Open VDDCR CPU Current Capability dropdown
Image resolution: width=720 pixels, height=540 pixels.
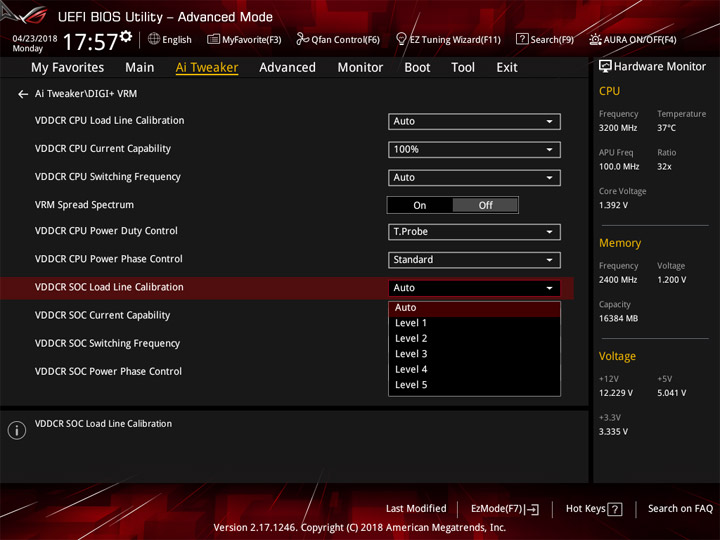click(x=474, y=149)
